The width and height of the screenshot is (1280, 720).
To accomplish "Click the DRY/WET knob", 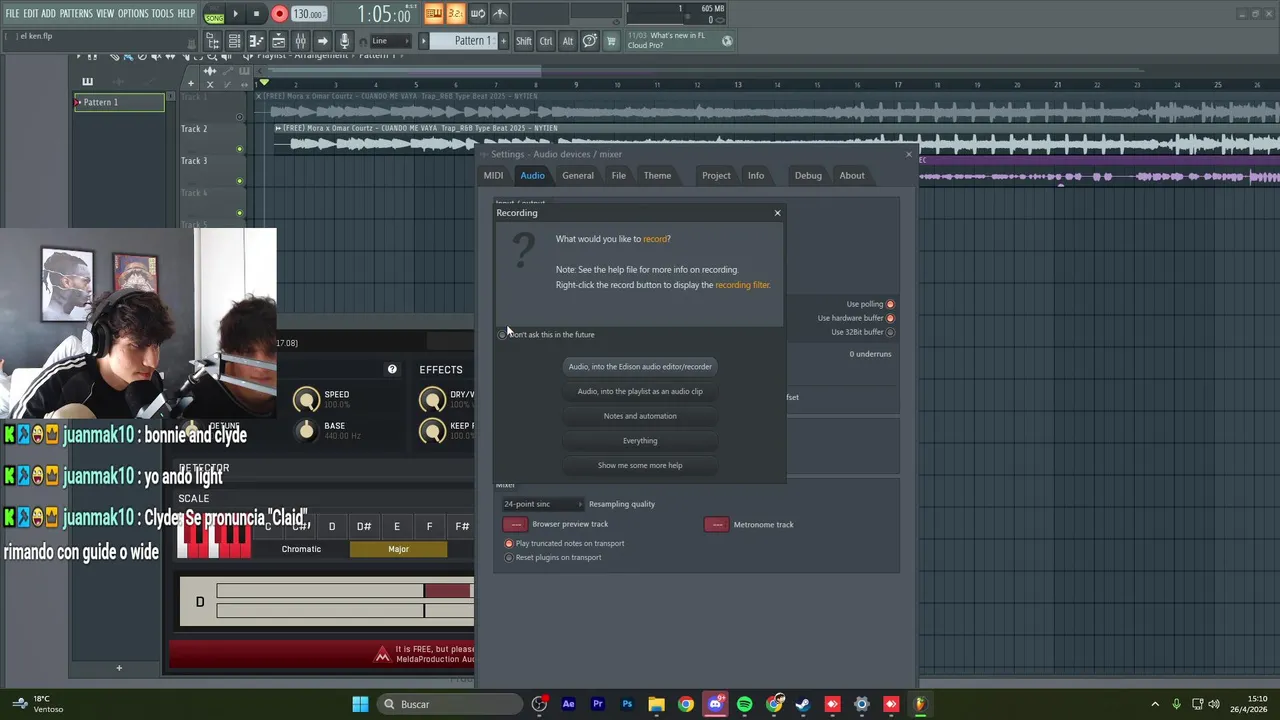I will [432, 400].
